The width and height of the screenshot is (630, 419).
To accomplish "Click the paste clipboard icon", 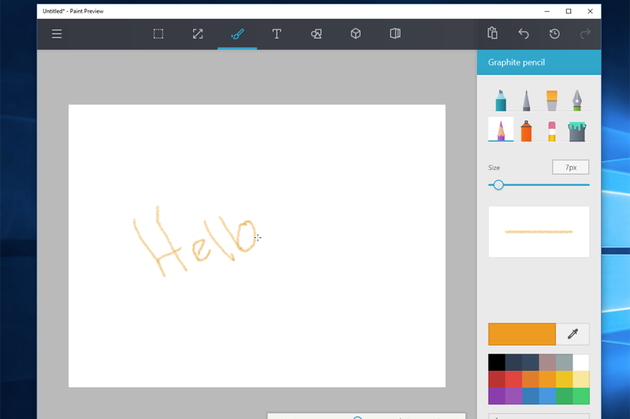I will point(492,33).
